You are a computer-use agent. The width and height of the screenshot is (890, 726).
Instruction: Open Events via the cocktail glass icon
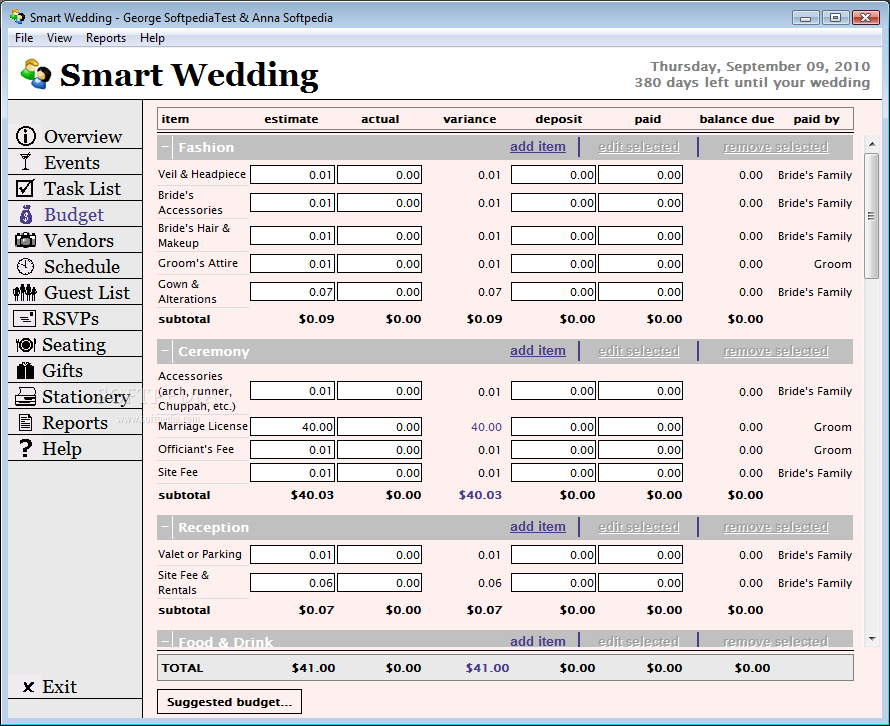coord(26,163)
